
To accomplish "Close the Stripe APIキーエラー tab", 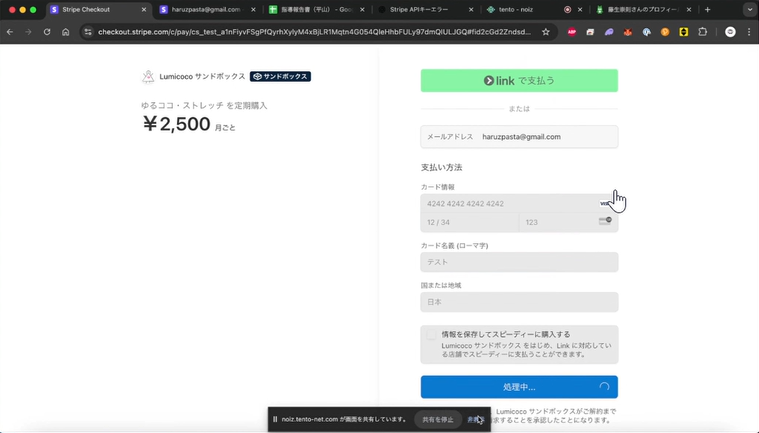I will [471, 10].
